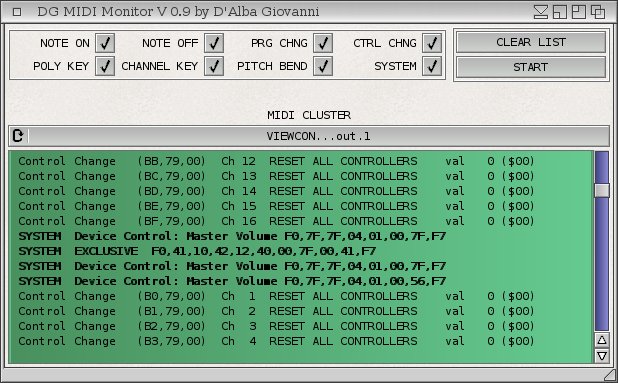Image resolution: width=618 pixels, height=383 pixels.
Task: Select the SYSTEM EXCLUSIVE F0,41,10 row
Action: (301, 251)
